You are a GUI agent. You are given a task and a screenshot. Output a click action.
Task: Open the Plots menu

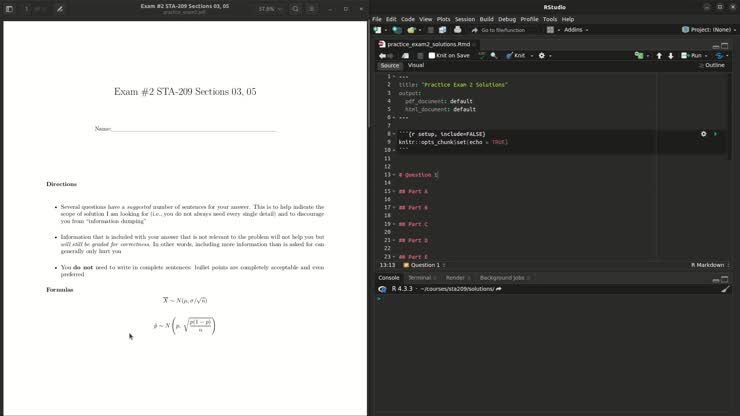pos(443,19)
